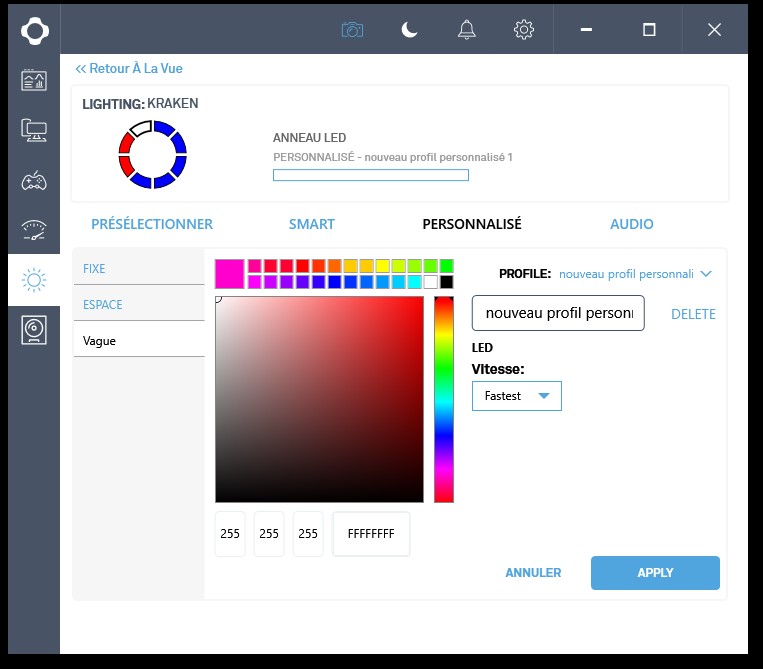763x669 pixels.
Task: Switch to the PRÉSÉLECTIONNER tab
Action: point(152,224)
